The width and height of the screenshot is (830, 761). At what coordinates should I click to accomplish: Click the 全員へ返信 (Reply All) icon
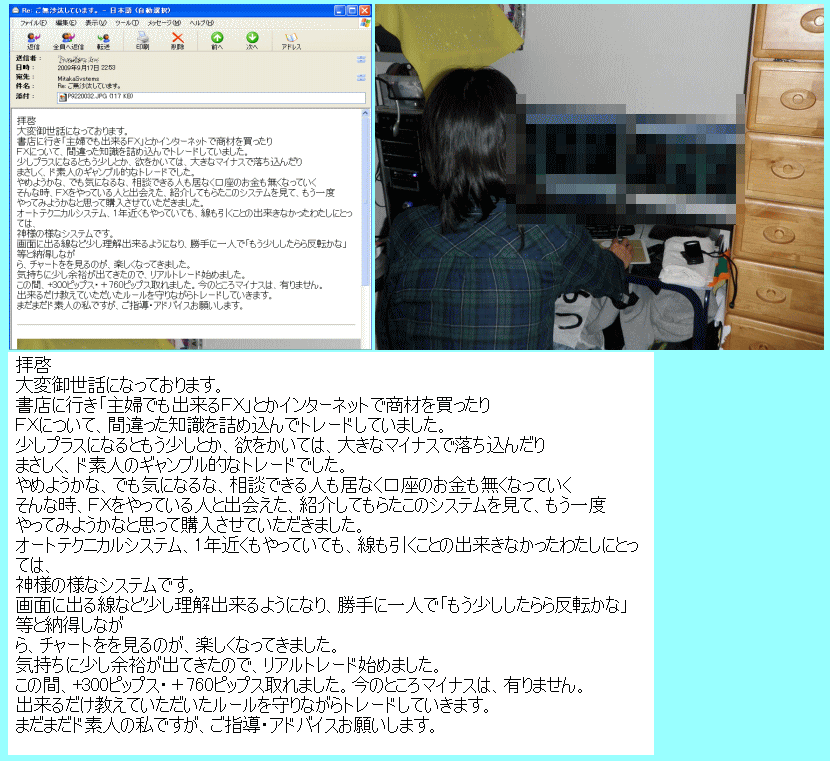point(68,40)
